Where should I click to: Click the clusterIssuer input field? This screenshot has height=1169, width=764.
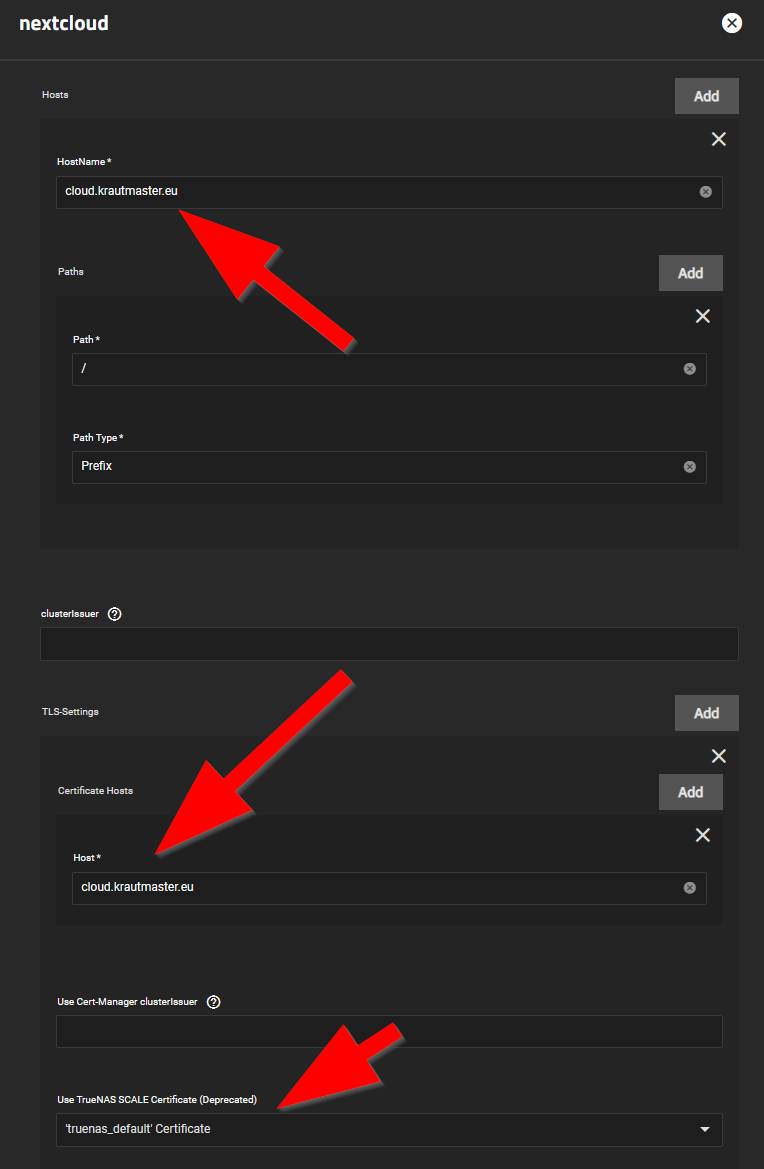389,644
